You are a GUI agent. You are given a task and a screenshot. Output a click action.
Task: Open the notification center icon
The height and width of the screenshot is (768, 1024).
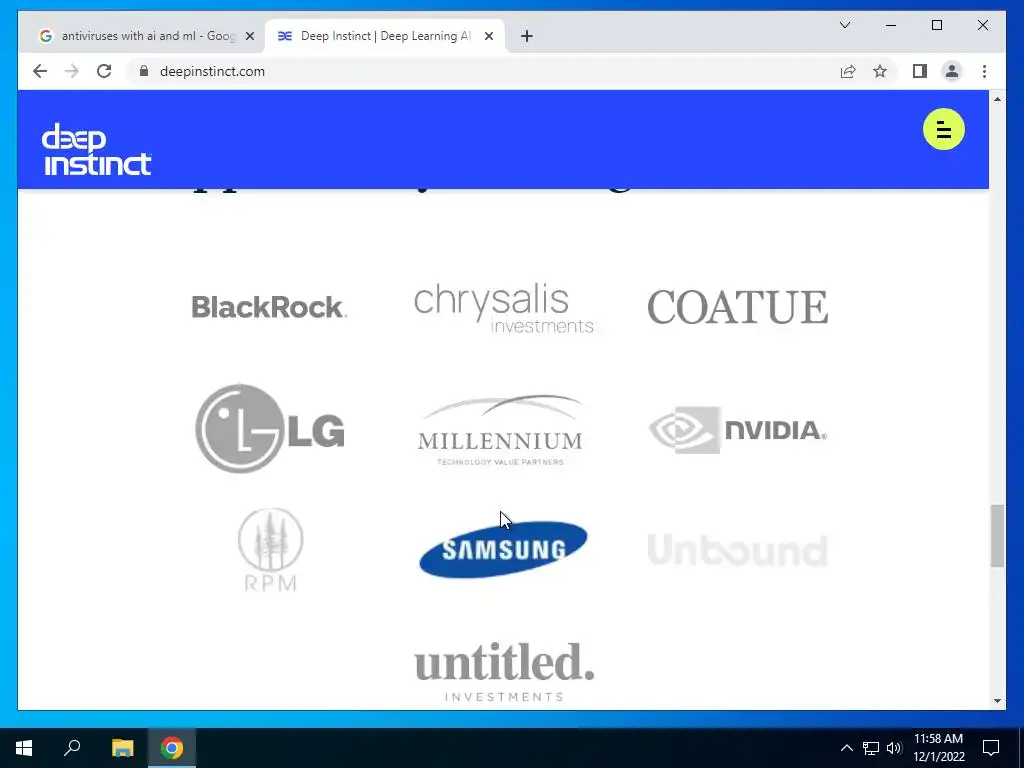tap(991, 748)
